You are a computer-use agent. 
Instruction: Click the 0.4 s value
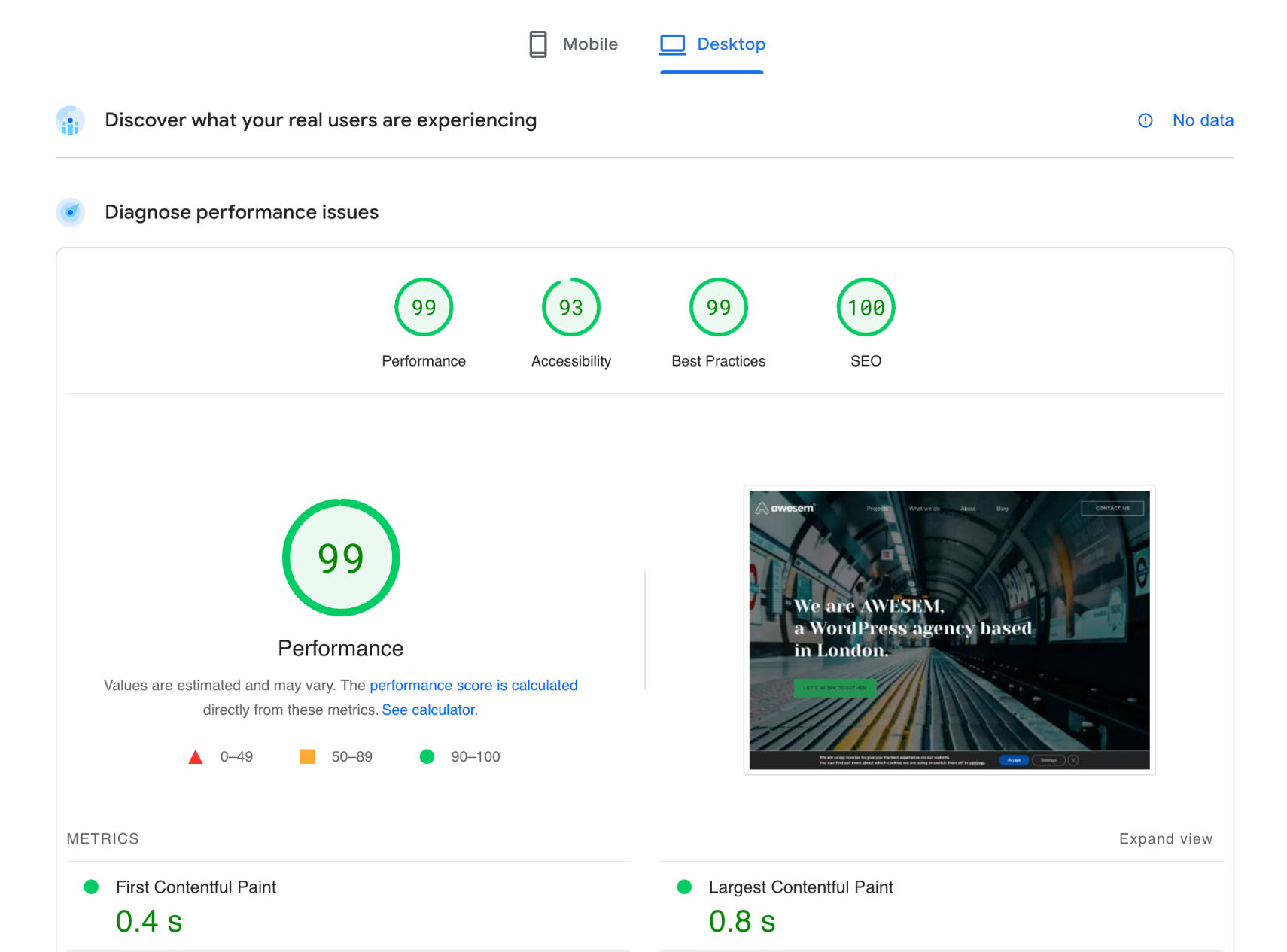pyautogui.click(x=149, y=921)
